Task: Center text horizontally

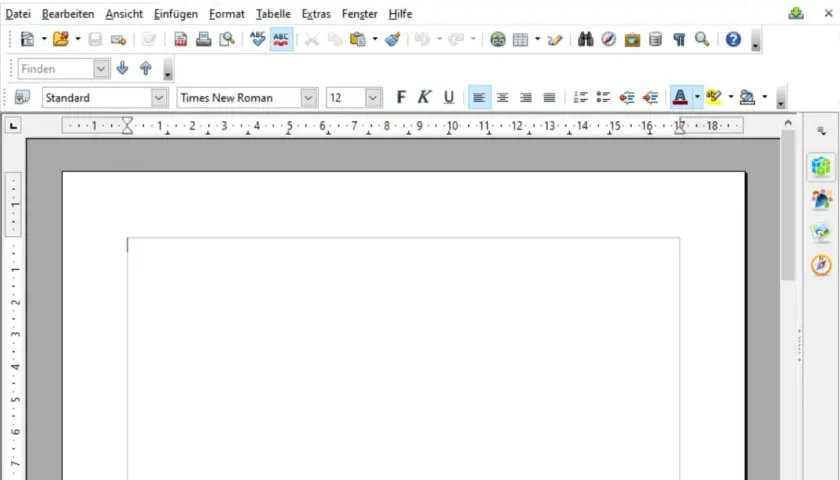Action: (x=502, y=98)
